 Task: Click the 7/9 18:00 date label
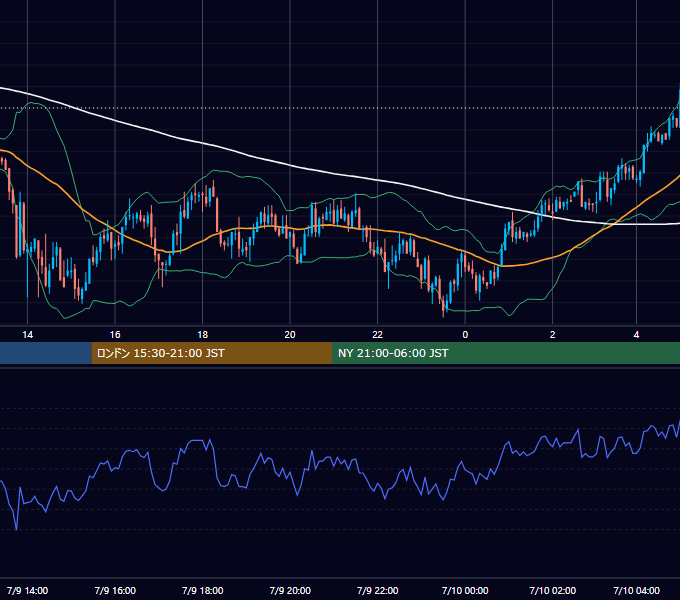[203, 590]
